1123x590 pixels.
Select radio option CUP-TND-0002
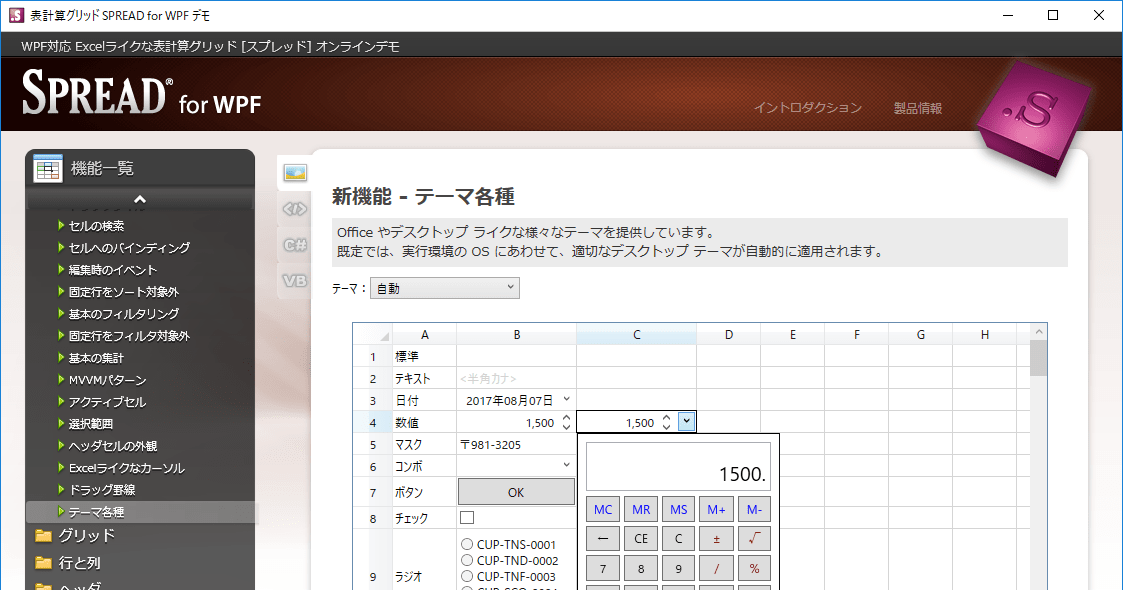[x=510, y=561]
